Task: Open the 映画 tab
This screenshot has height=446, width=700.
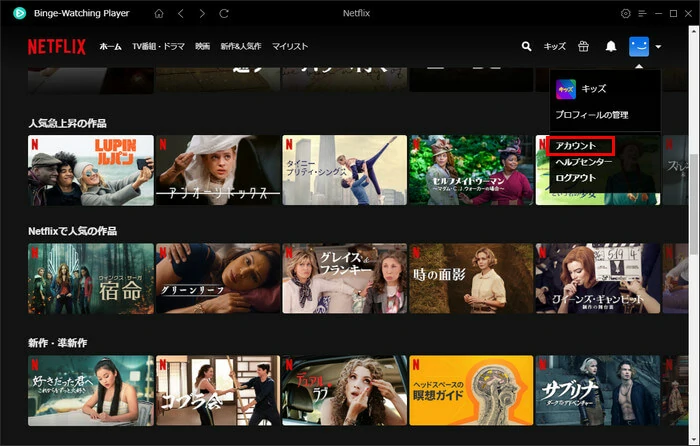Action: 203,46
